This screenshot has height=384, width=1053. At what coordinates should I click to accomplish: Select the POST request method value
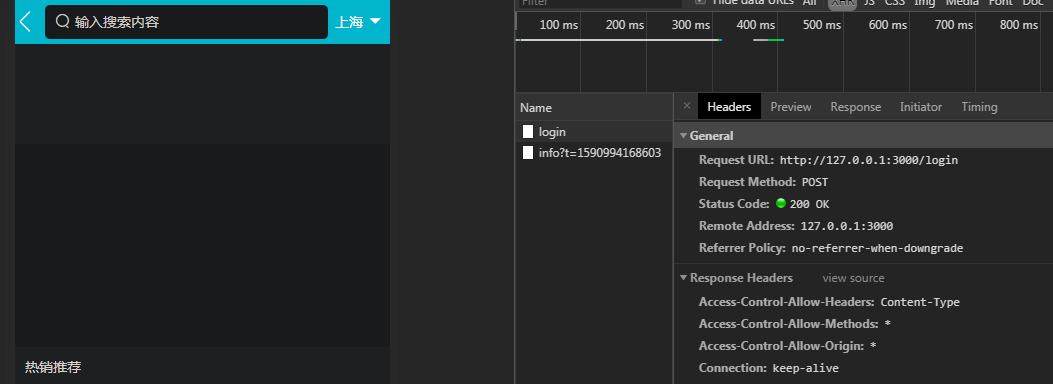(x=815, y=182)
